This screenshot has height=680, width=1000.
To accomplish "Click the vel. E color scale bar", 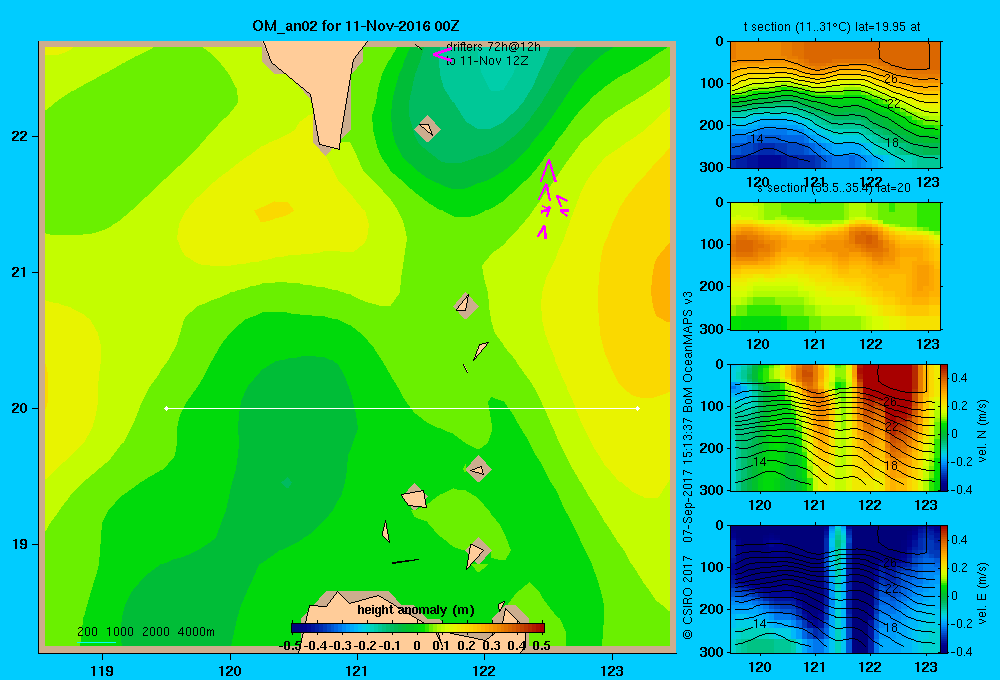I will (x=944, y=589).
